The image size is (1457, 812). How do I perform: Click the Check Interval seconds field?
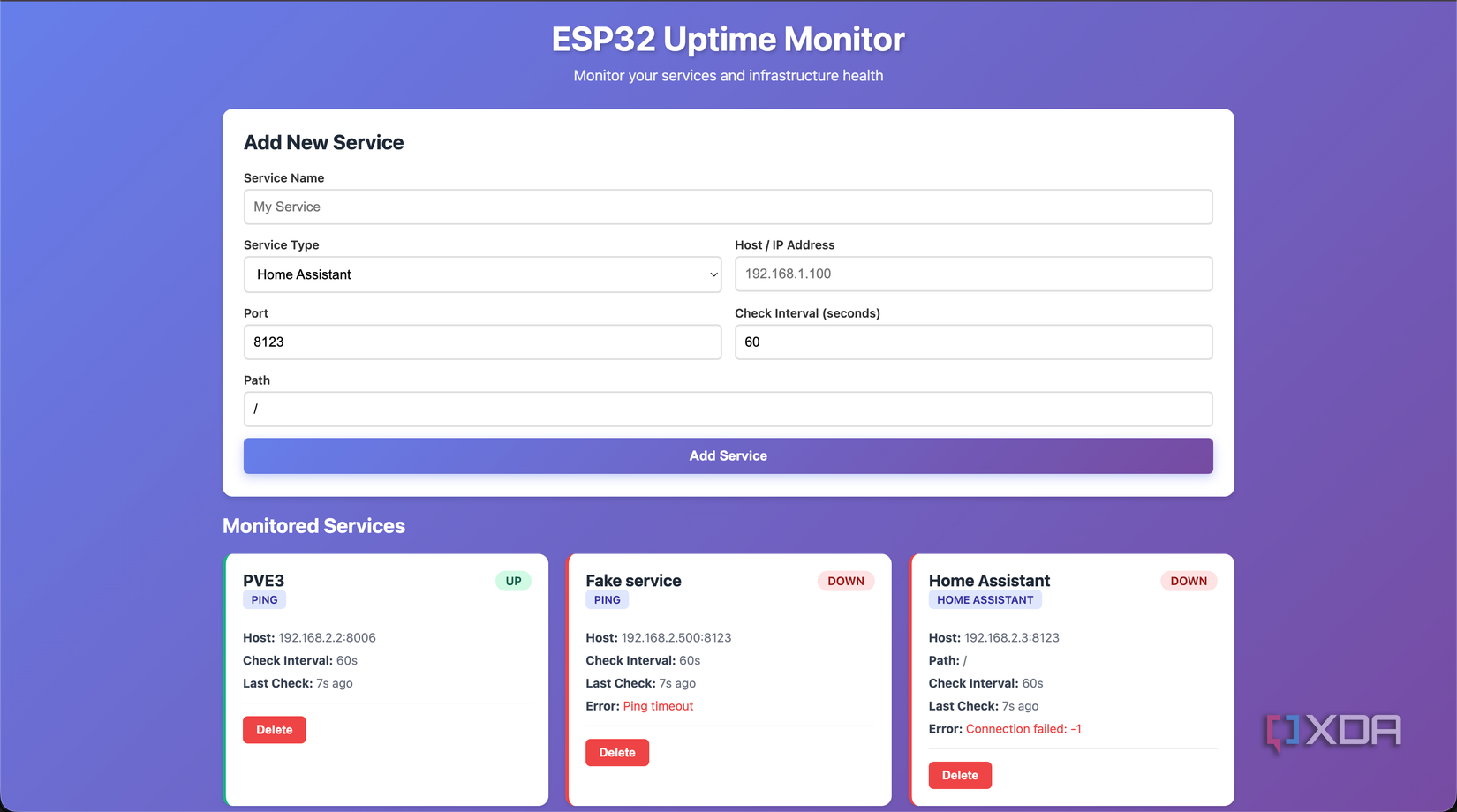(973, 342)
